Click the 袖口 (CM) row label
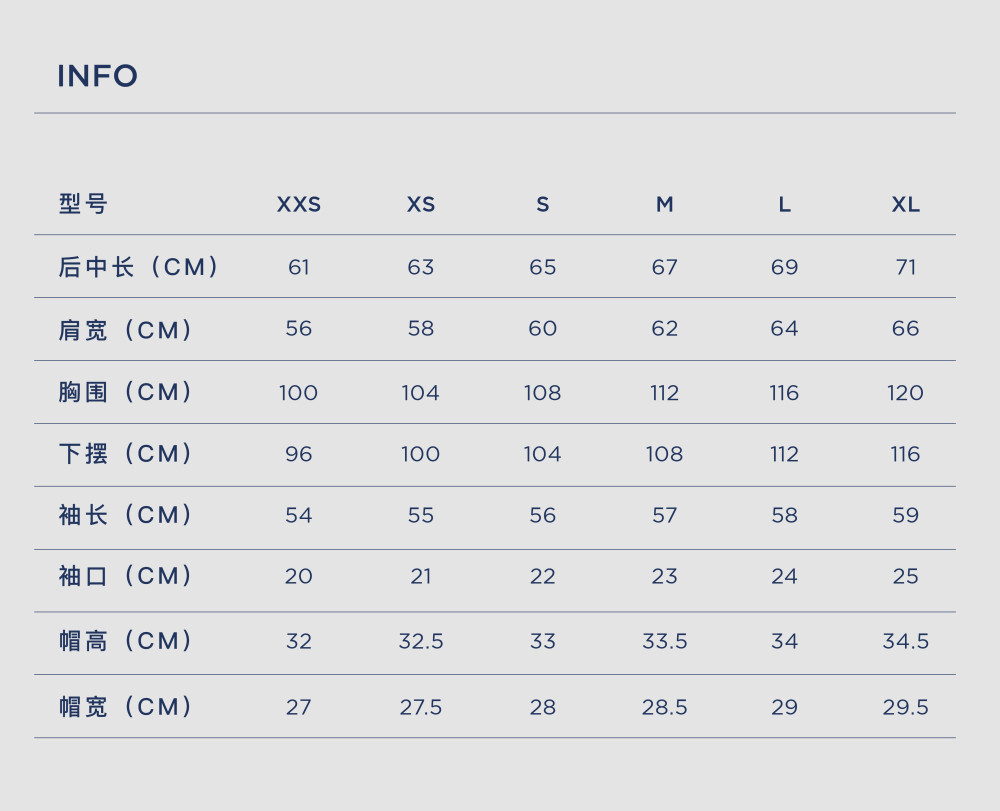The image size is (1000, 811). coord(125,576)
